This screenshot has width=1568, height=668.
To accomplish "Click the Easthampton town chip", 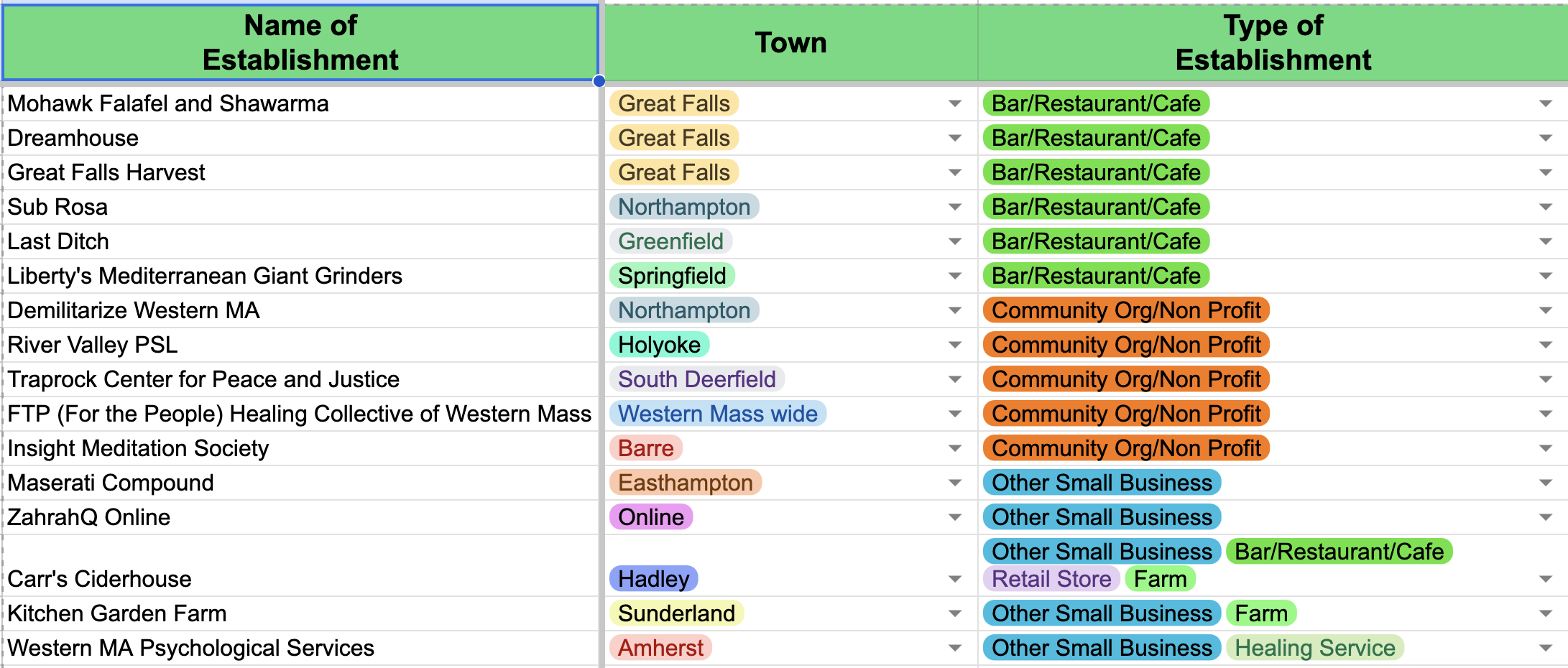I will [x=686, y=483].
